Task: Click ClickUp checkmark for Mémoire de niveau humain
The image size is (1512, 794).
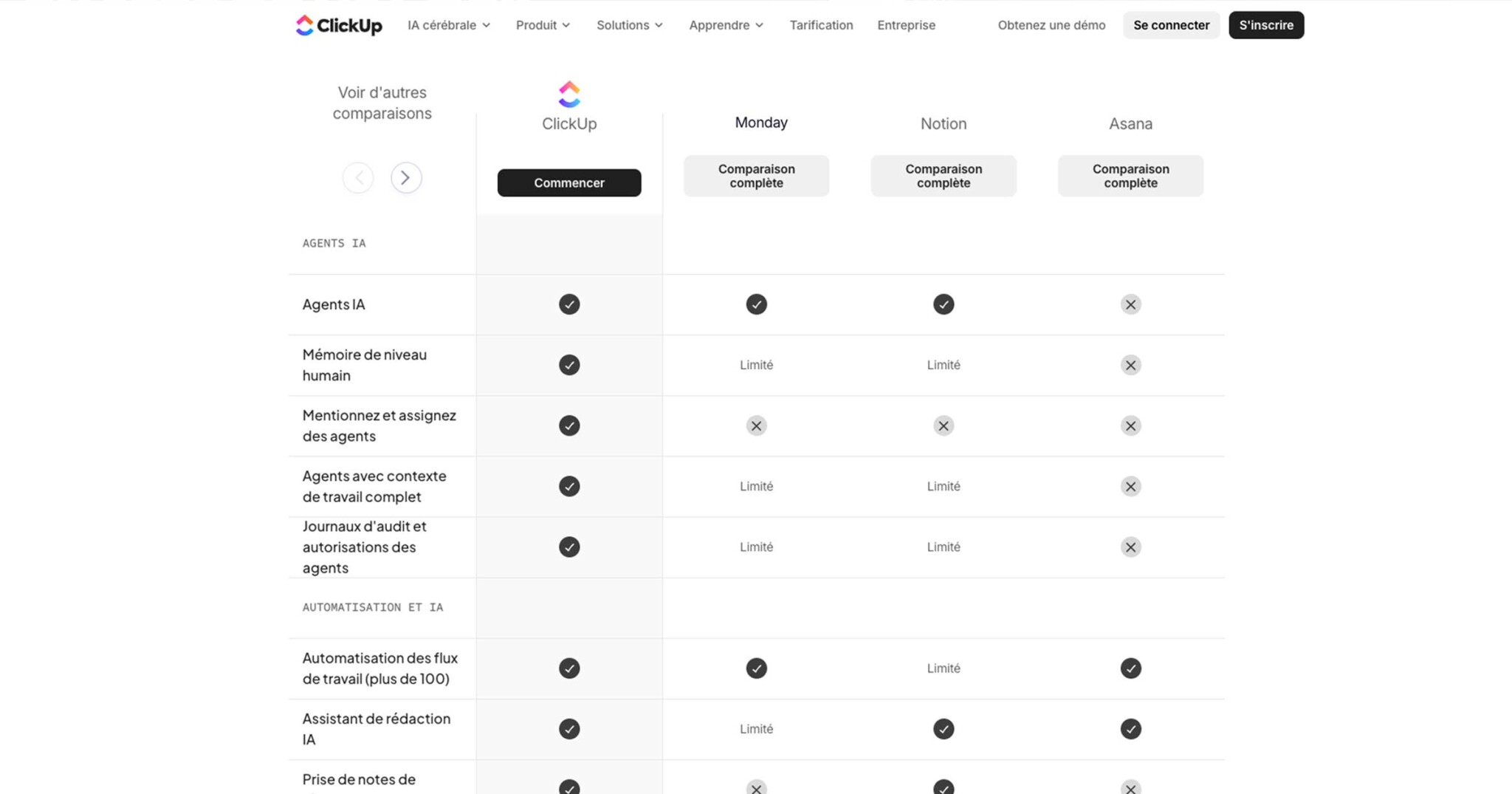Action: tap(569, 365)
